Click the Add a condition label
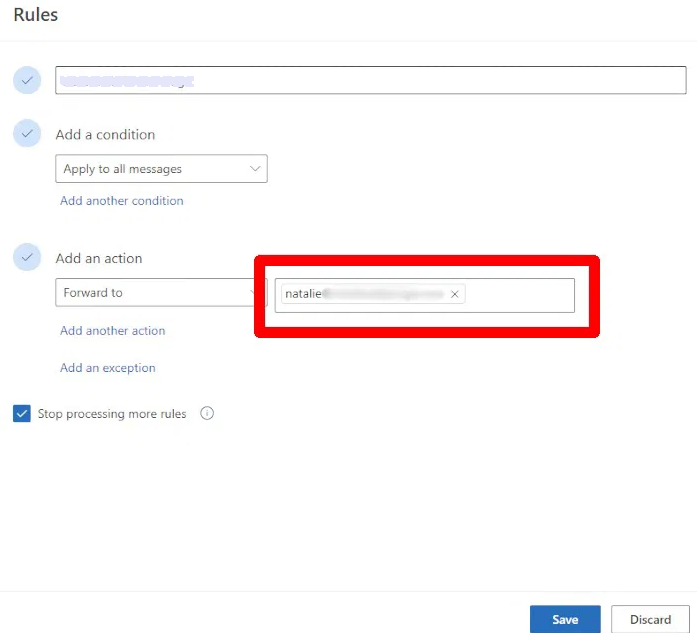The image size is (697, 633). click(105, 134)
